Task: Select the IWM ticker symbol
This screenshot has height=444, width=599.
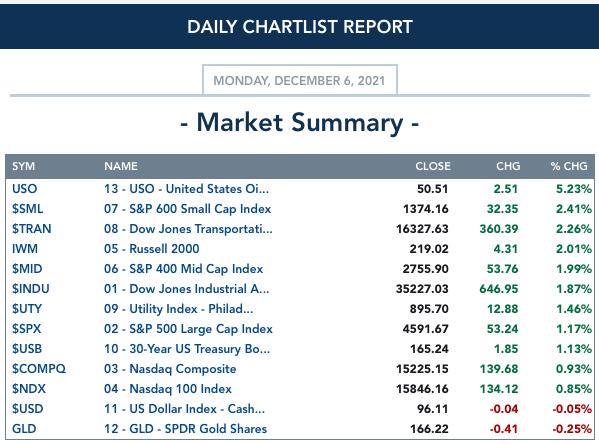Action: pos(25,249)
